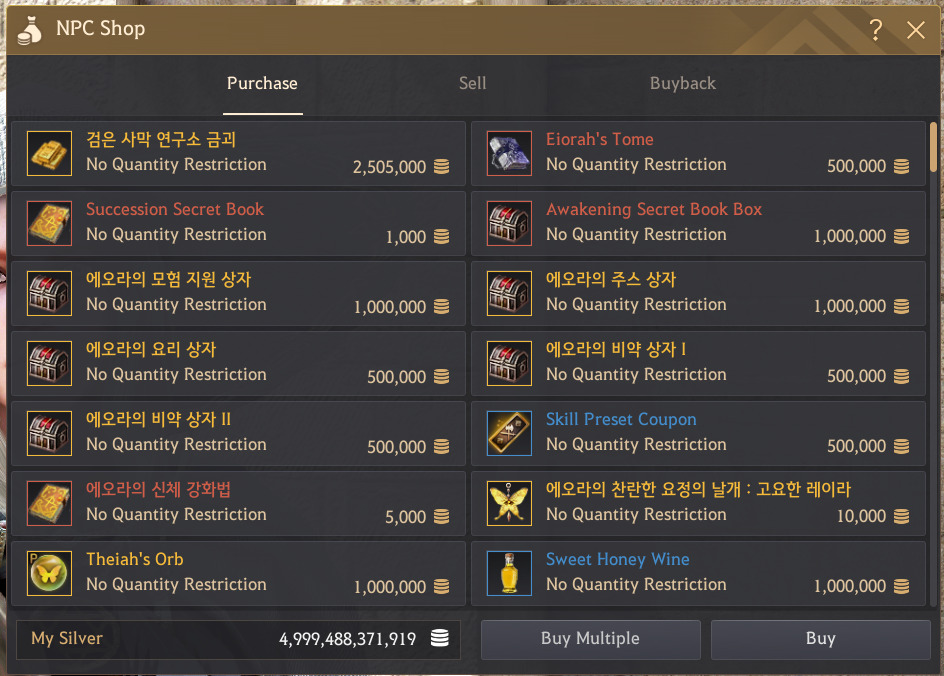Viewport: 944px width, 676px height.
Task: Select the Eiorah's Tome item icon
Action: coord(509,153)
